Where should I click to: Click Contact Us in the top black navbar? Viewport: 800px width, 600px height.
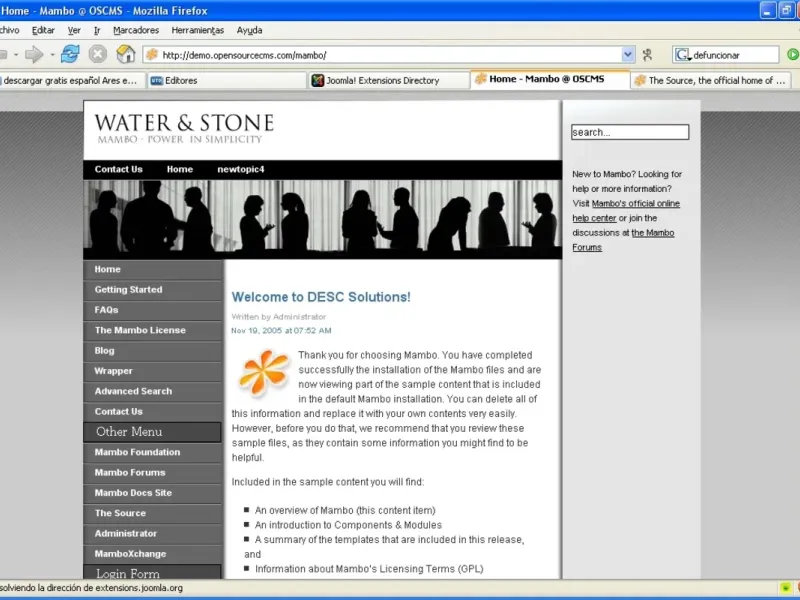pyautogui.click(x=118, y=169)
